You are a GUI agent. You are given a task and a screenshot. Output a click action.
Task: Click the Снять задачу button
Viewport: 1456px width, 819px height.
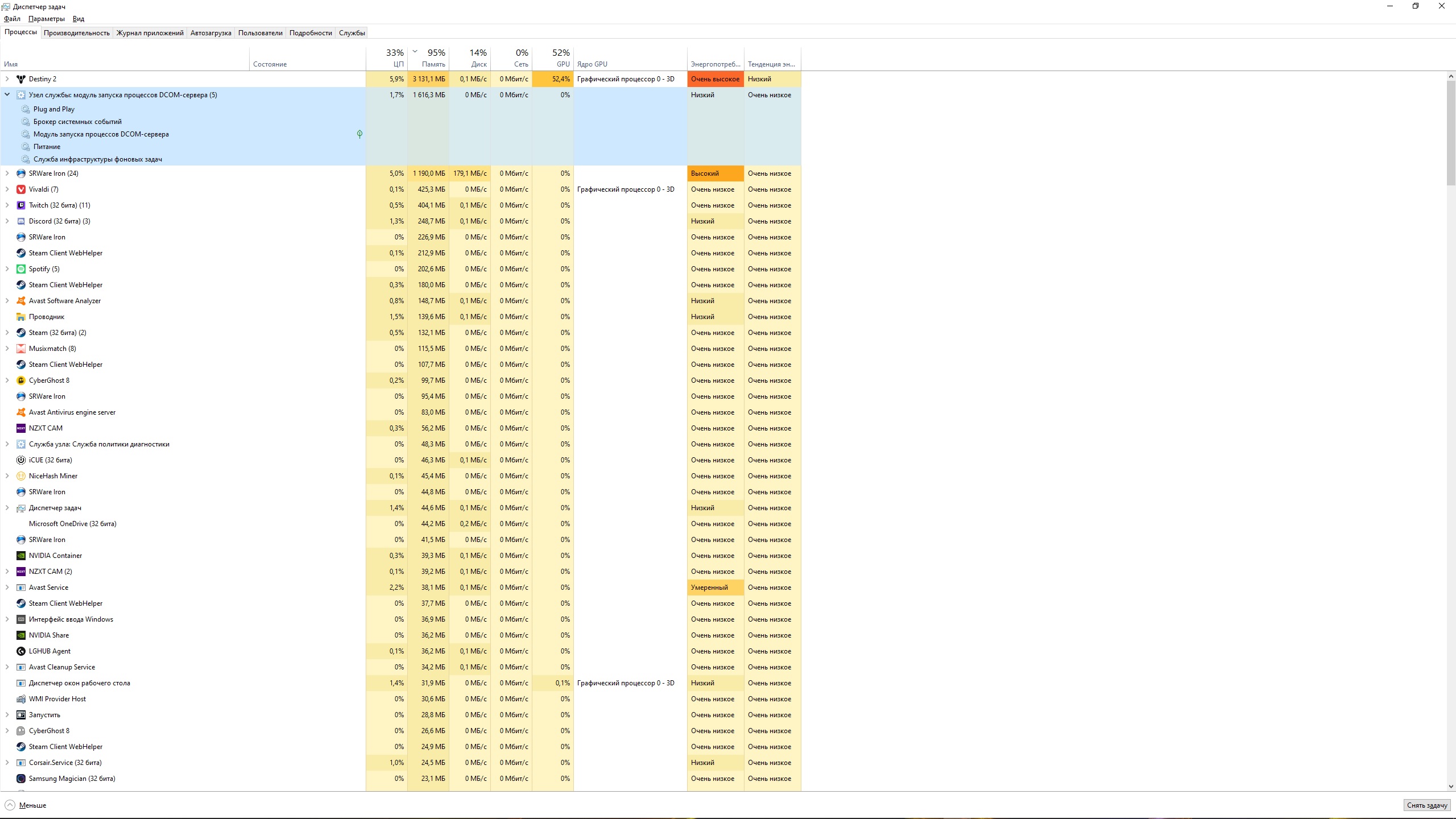click(1426, 805)
